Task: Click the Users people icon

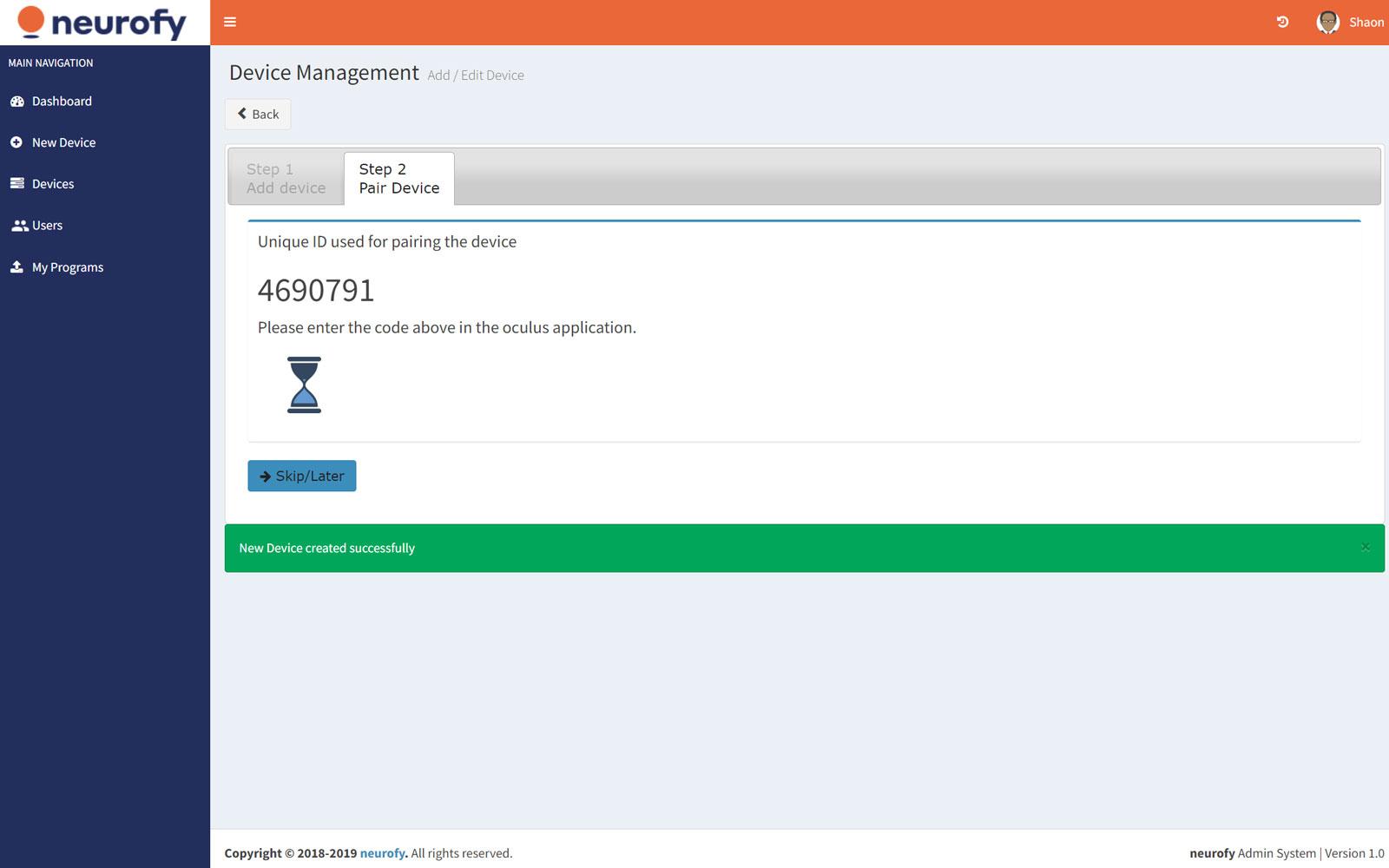Action: [x=19, y=226]
